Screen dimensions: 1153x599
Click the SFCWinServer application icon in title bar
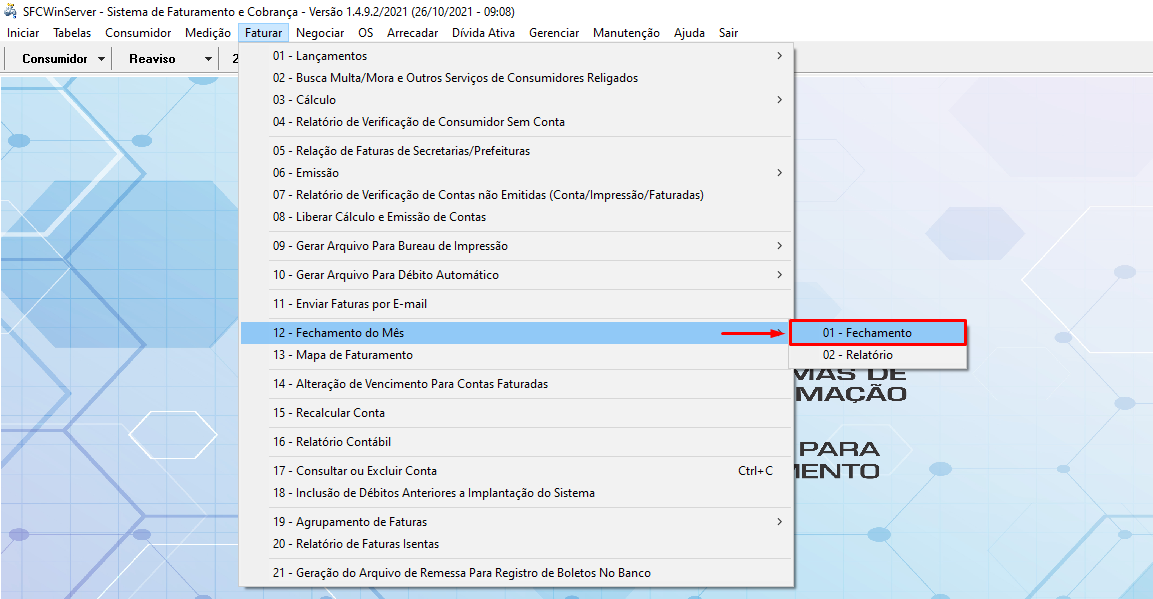pyautogui.click(x=11, y=11)
